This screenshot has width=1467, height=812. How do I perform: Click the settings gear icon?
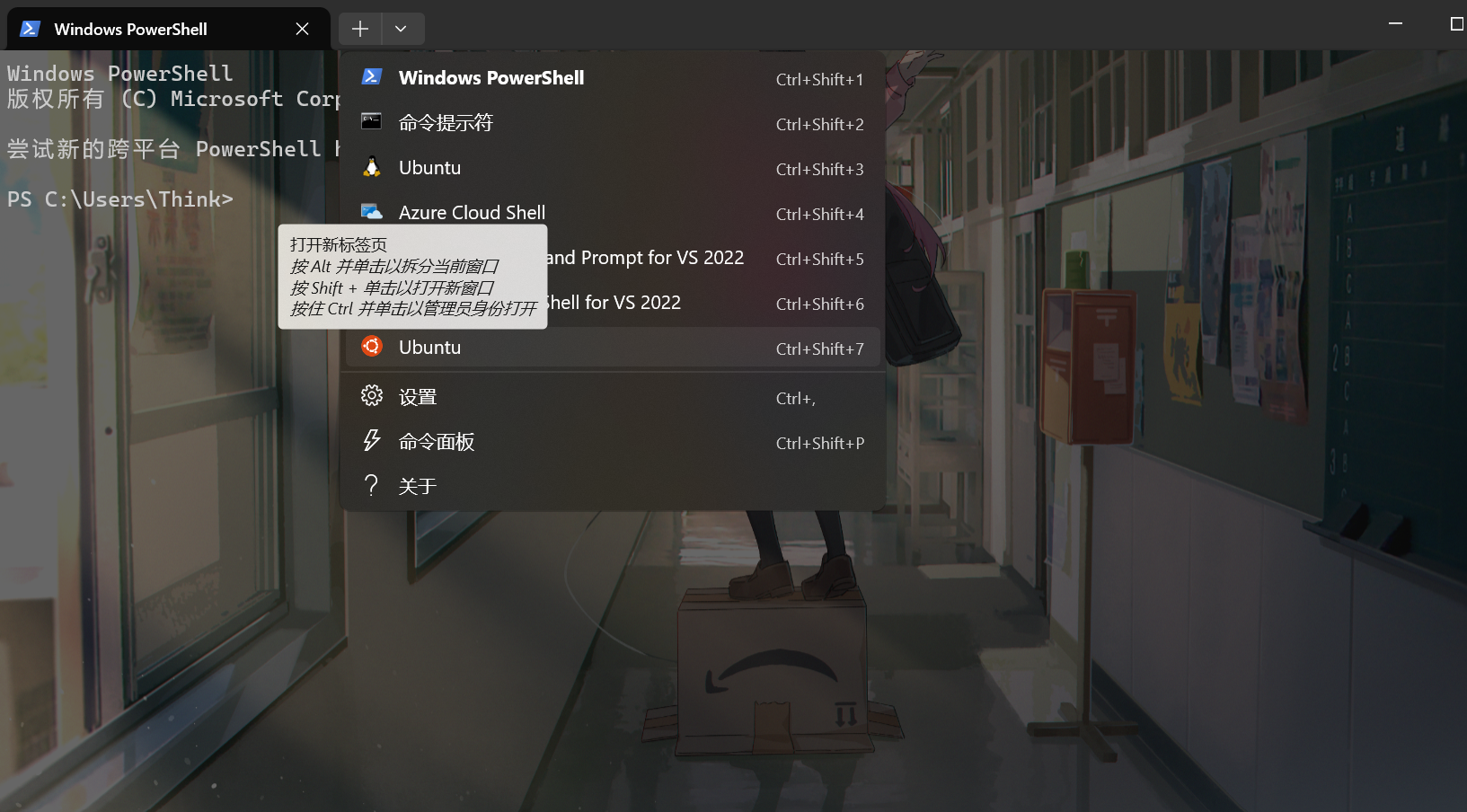pos(372,396)
